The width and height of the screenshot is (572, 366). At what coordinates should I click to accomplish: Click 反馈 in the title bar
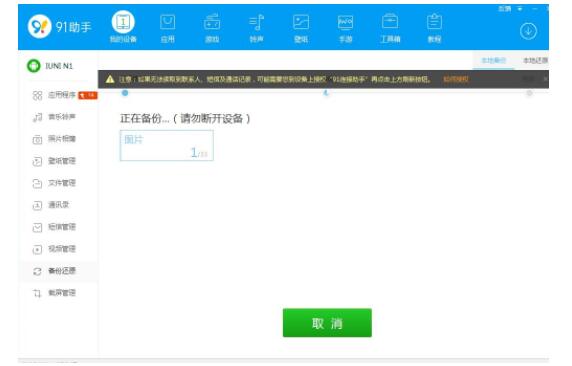point(505,9)
